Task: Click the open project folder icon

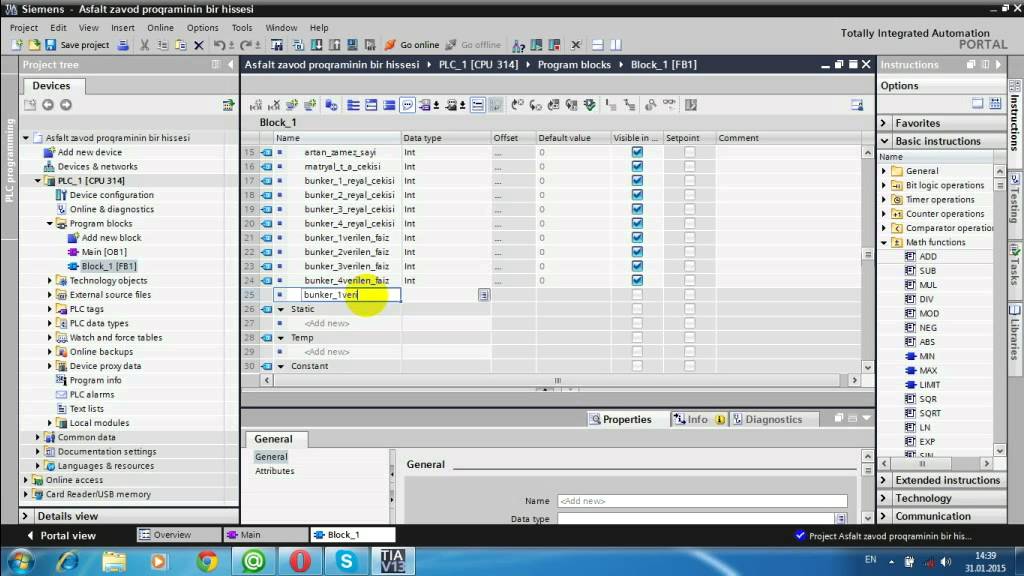Action: click(x=33, y=45)
